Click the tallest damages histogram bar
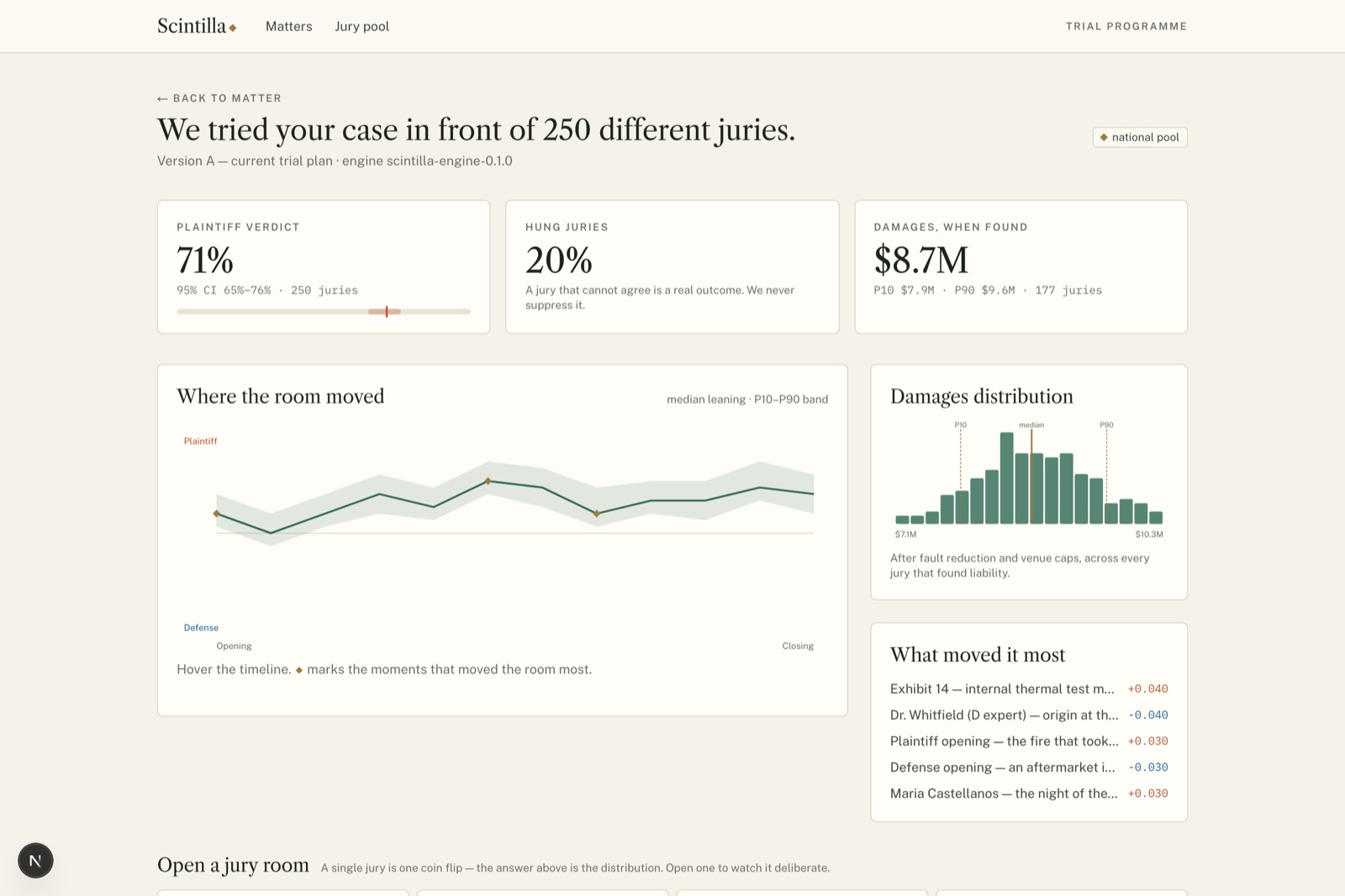This screenshot has height=896, width=1345. (x=1006, y=478)
